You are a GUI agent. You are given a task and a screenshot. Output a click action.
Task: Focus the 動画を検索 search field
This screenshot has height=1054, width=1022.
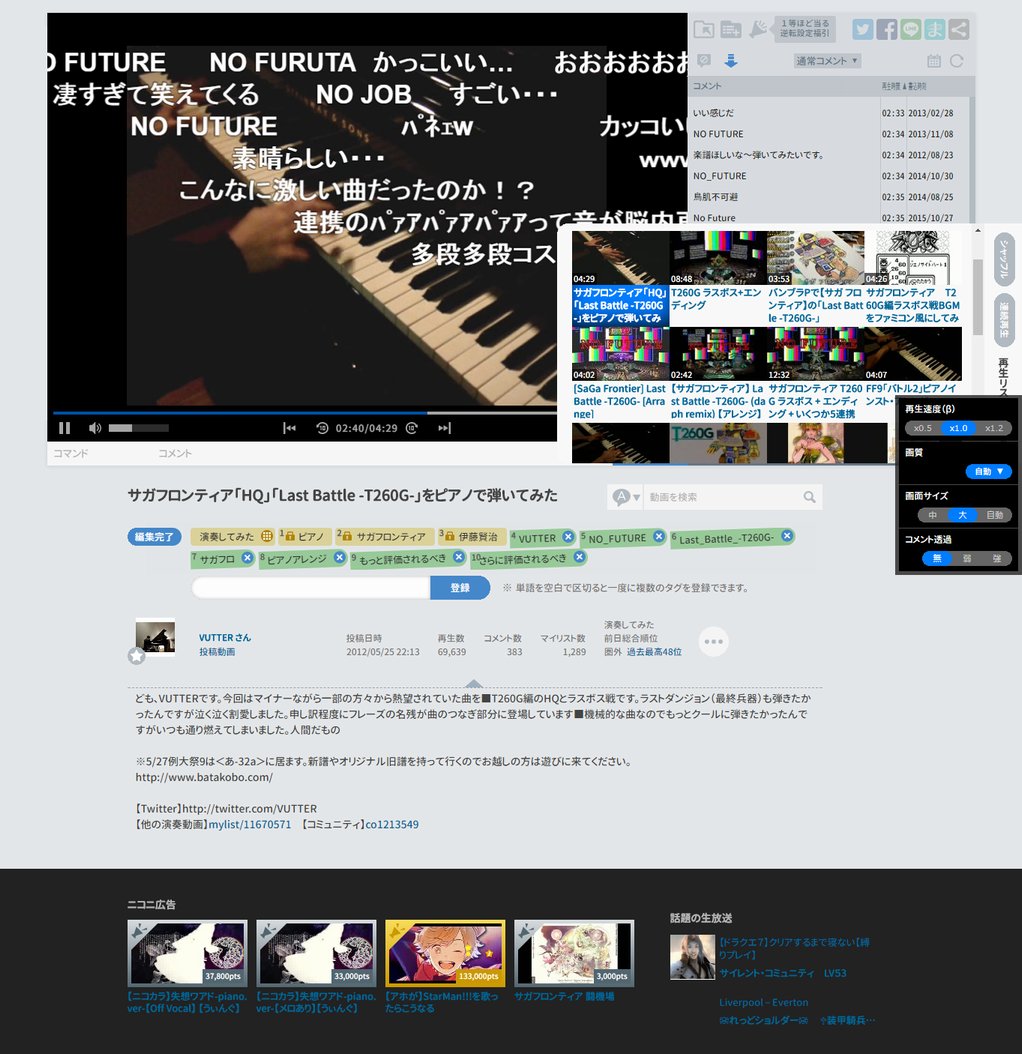pos(721,497)
